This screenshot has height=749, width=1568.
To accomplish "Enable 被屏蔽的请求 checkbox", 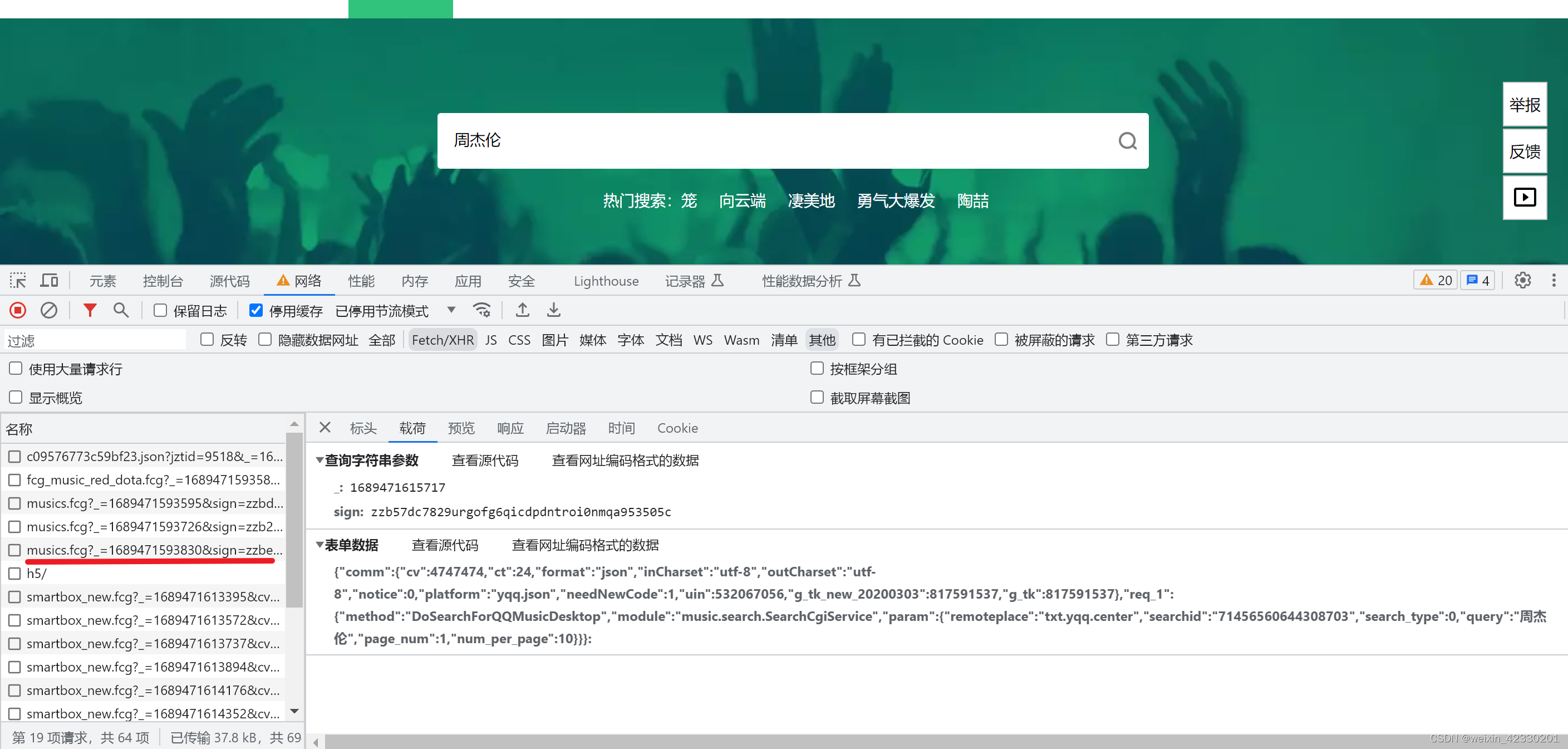I will (x=1001, y=340).
